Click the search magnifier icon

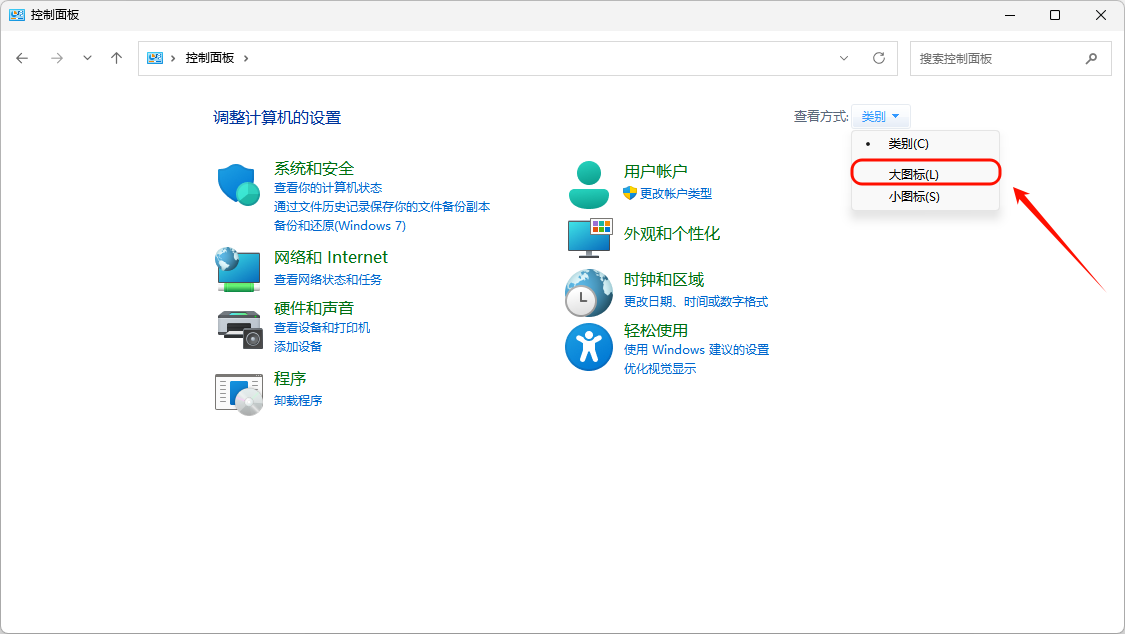click(x=1091, y=59)
